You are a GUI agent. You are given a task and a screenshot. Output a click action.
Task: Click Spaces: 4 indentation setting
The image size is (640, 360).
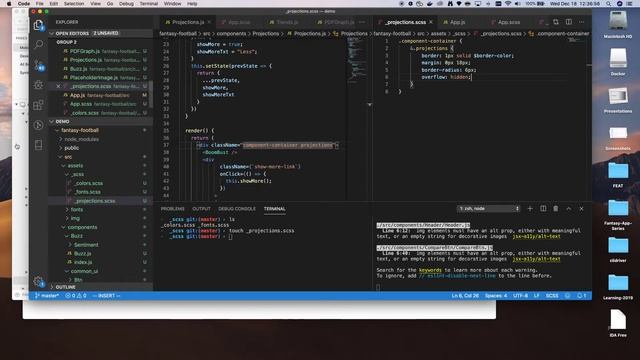click(496, 296)
